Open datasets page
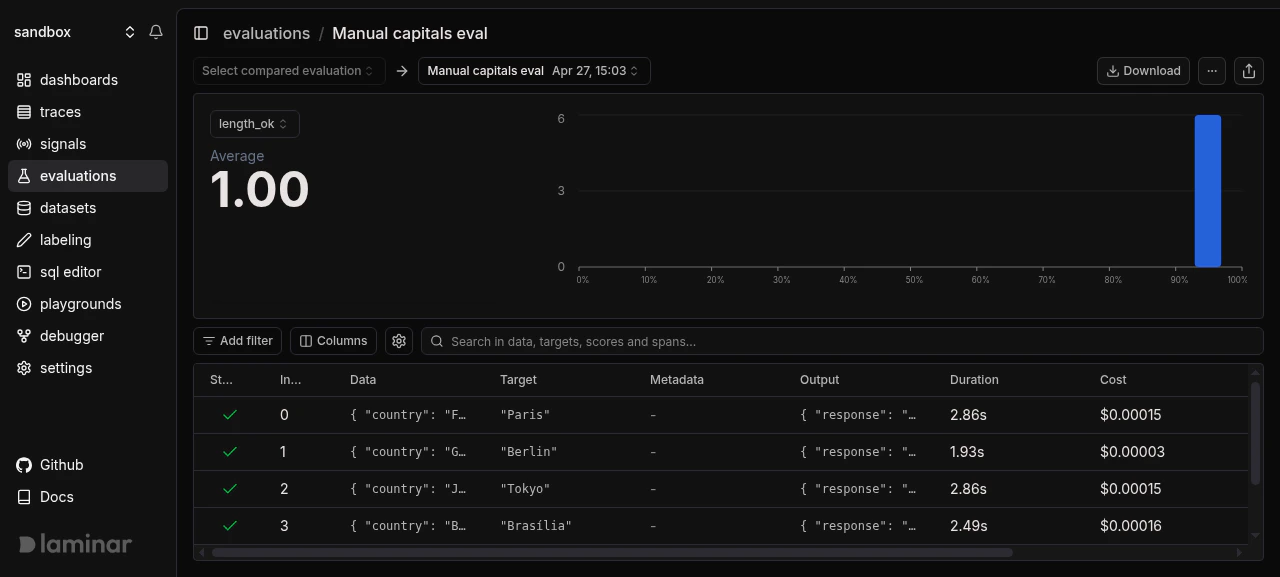1280x577 pixels. [88, 208]
